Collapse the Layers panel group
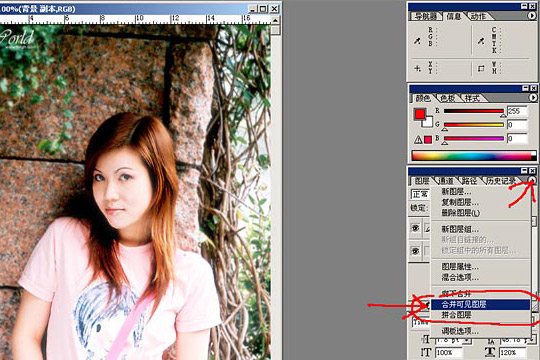The height and width of the screenshot is (360, 540). [524, 171]
